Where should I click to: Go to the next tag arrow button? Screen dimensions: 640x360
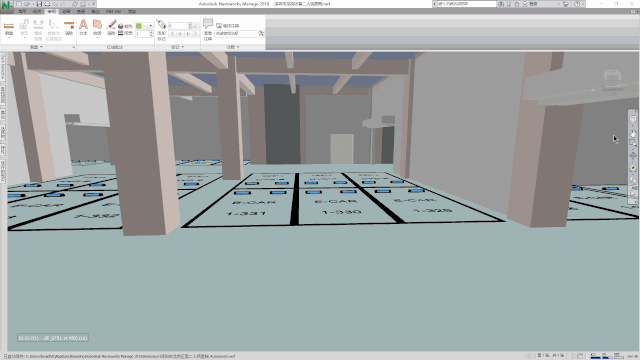coord(188,34)
